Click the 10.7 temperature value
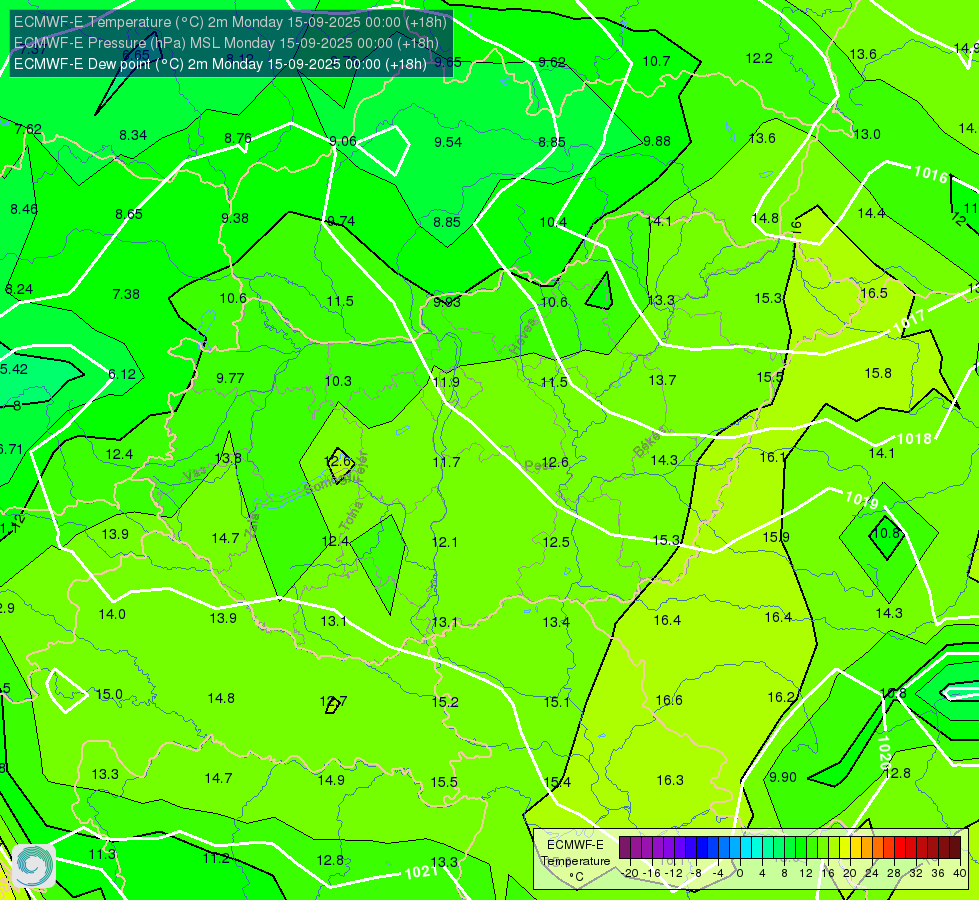979x900 pixels. tap(656, 61)
